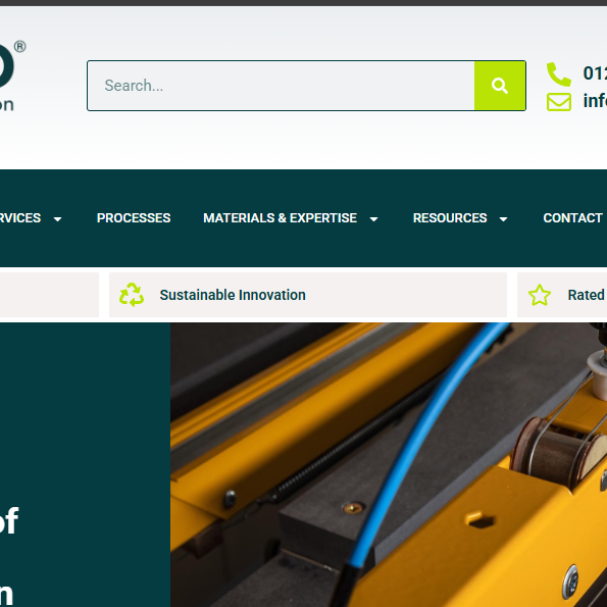Click the green star outline icon
Image resolution: width=607 pixels, height=607 pixels.
click(539, 295)
